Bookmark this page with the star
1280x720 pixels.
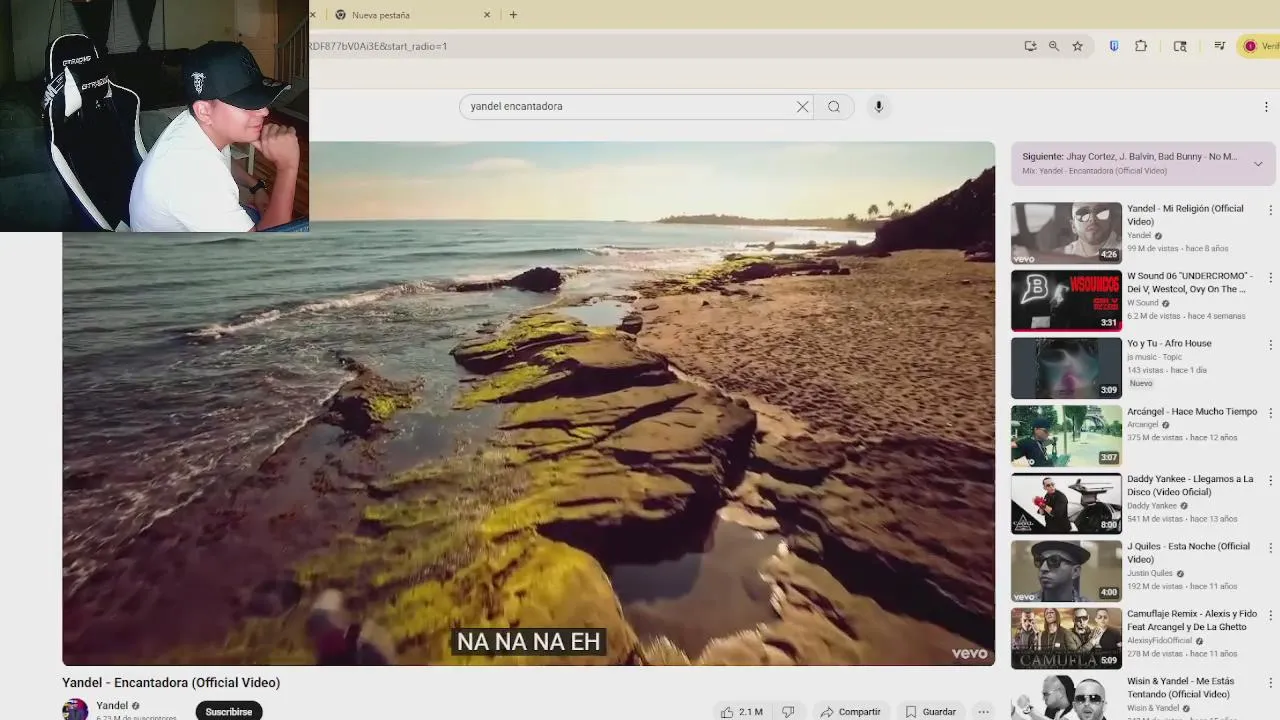pyautogui.click(x=1078, y=46)
